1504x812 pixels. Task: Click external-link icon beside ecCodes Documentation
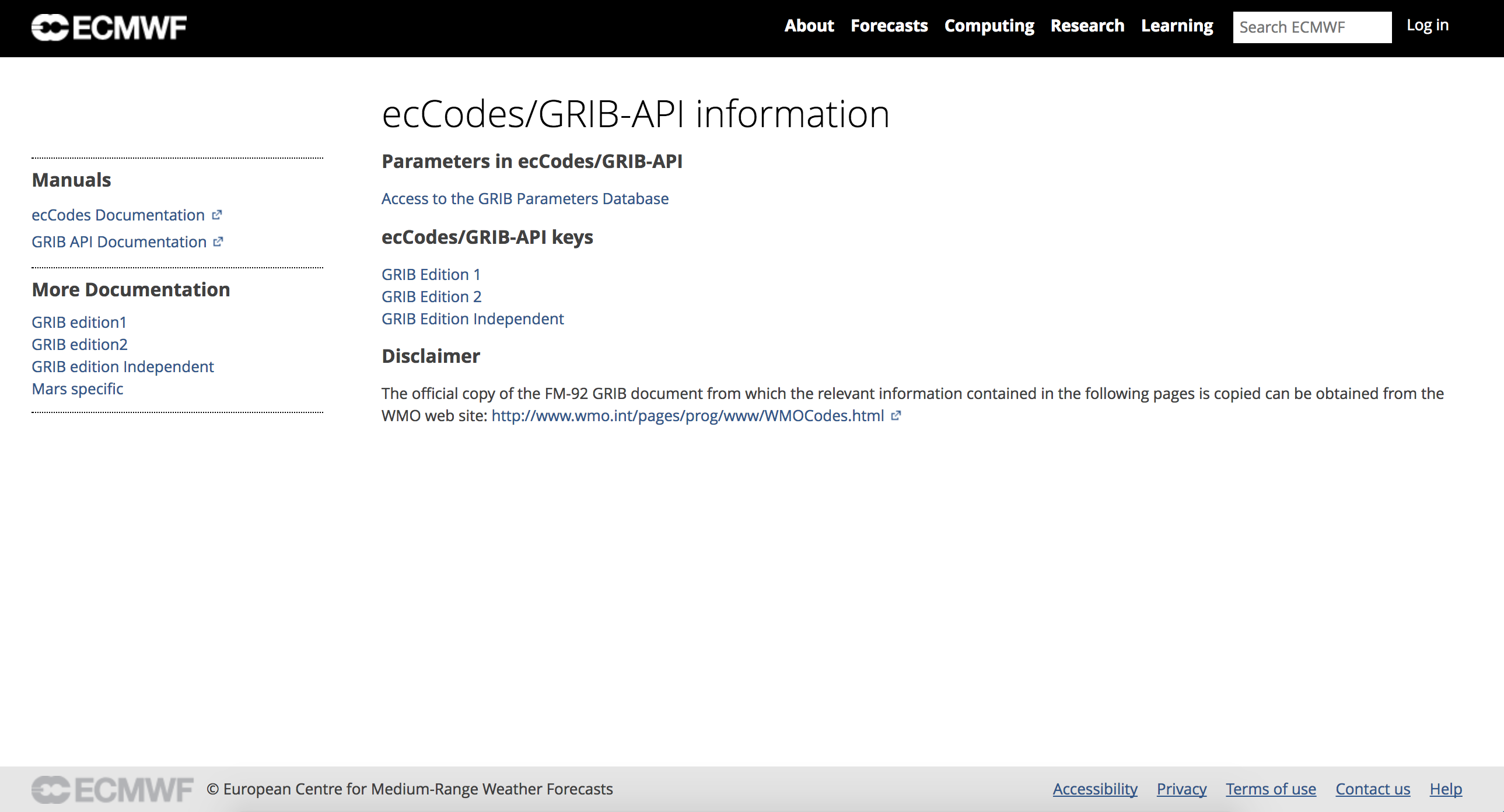click(217, 215)
